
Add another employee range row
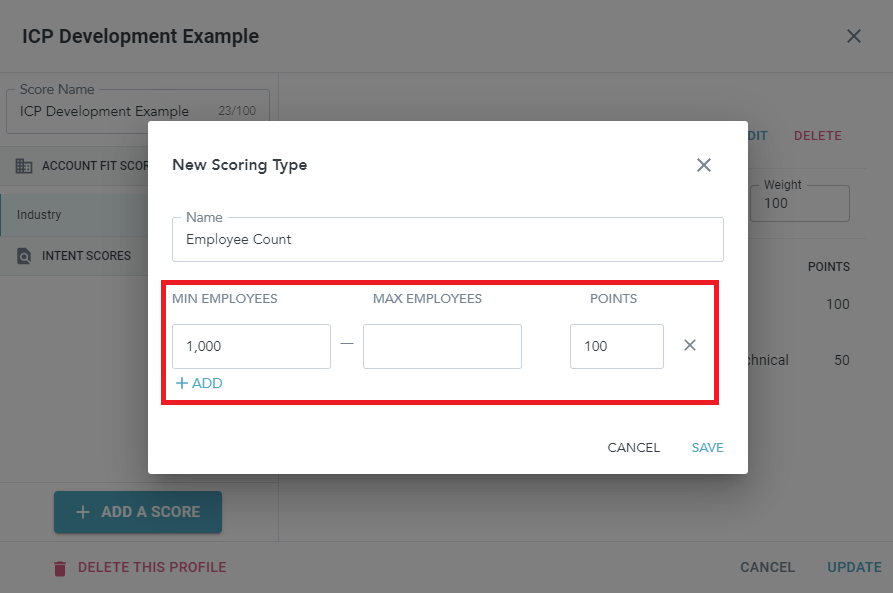199,383
